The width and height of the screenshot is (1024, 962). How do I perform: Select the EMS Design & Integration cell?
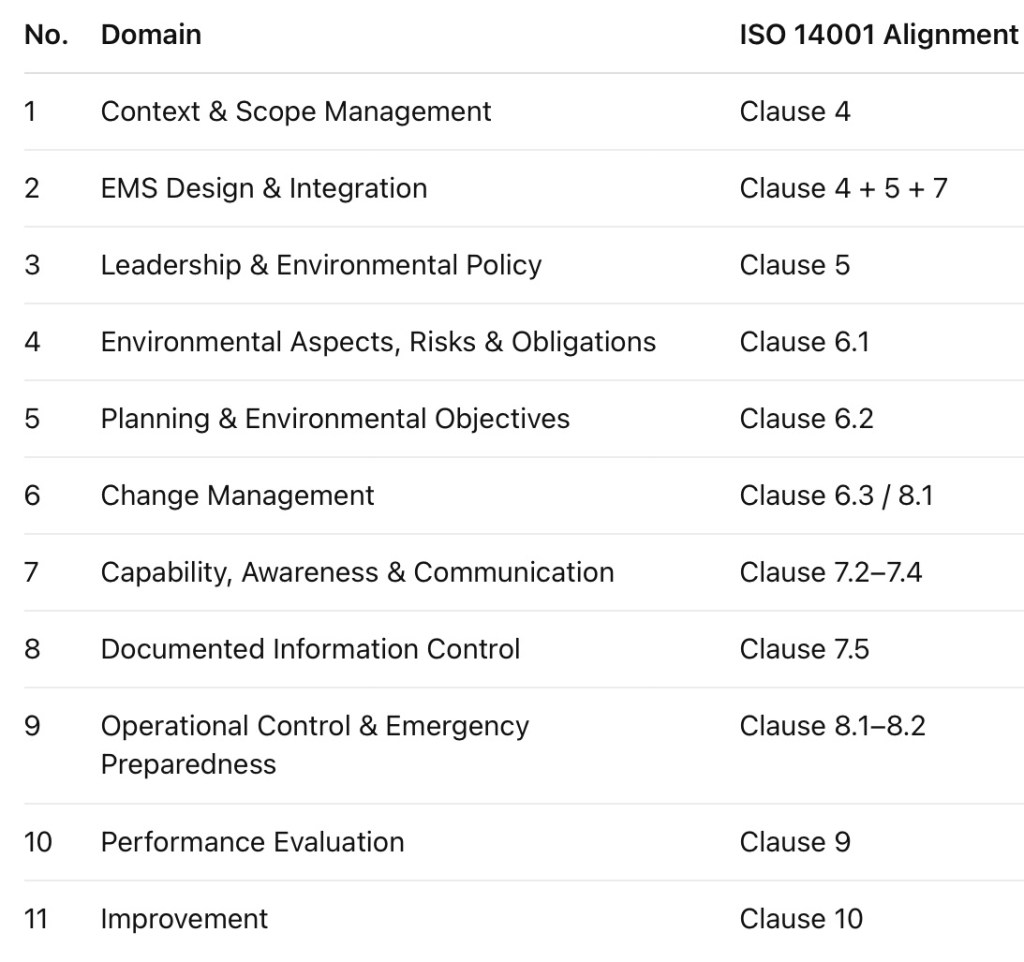pyautogui.click(x=264, y=188)
